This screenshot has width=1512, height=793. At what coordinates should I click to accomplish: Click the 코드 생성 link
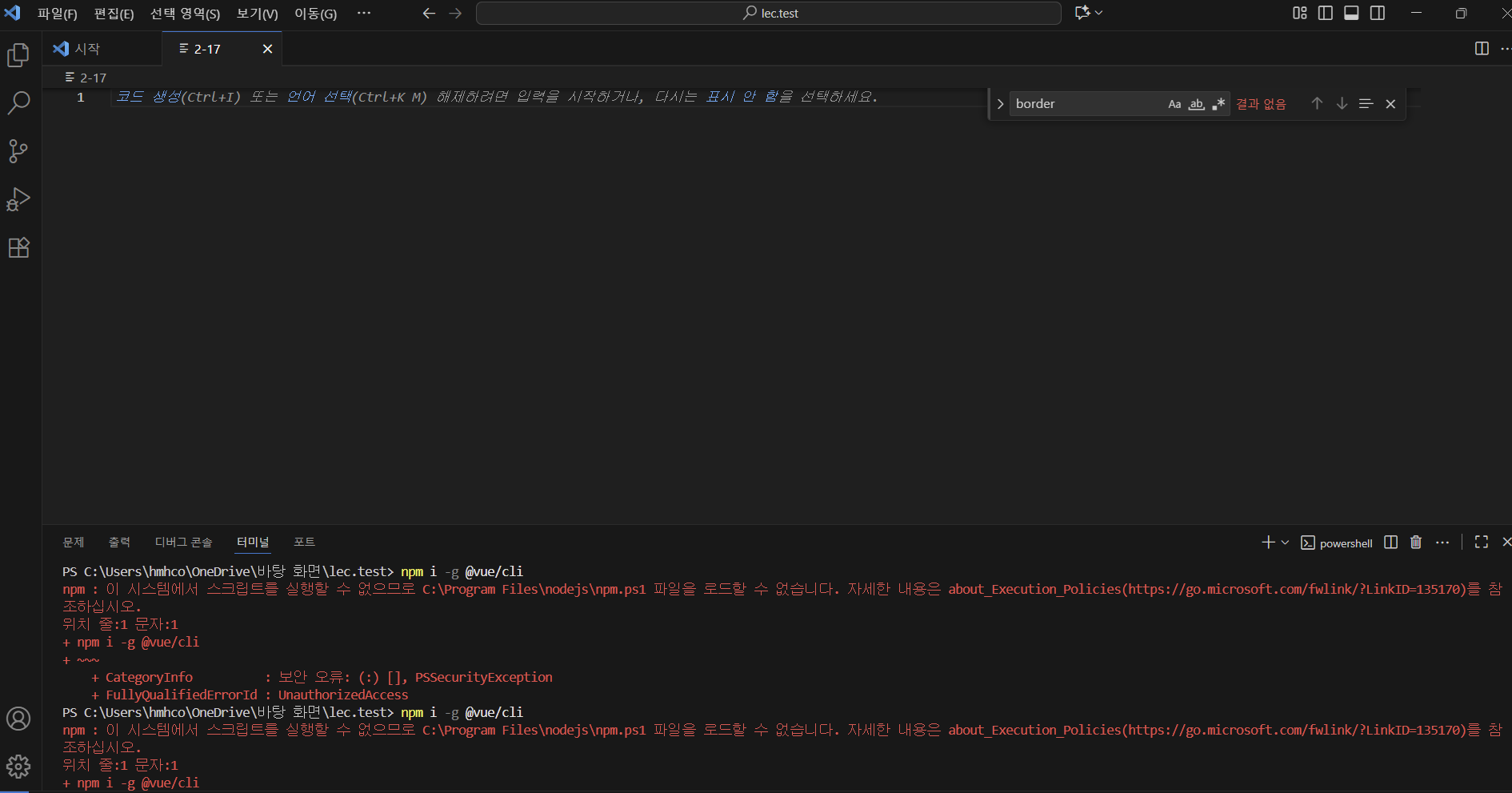pos(149,97)
